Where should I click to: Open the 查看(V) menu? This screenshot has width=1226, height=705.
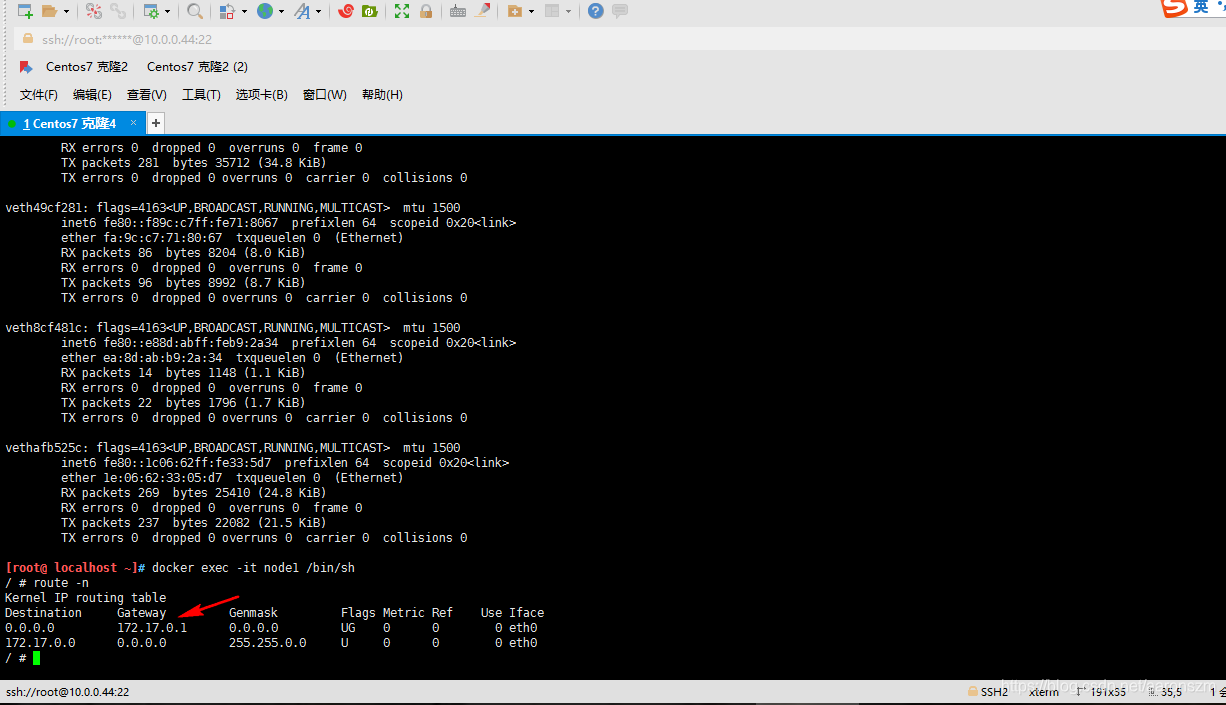tap(147, 95)
